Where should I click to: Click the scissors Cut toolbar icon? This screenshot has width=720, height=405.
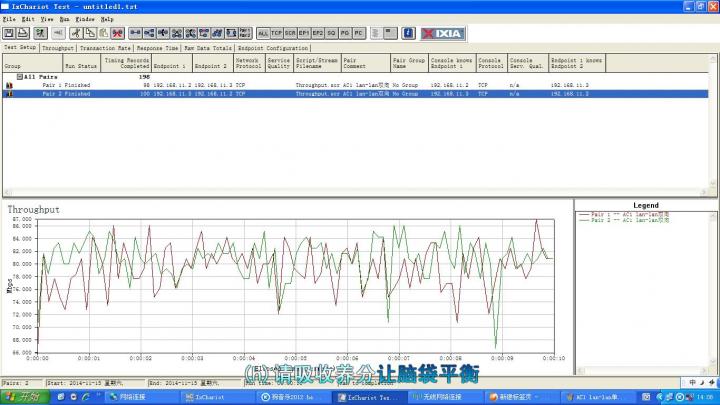76,33
